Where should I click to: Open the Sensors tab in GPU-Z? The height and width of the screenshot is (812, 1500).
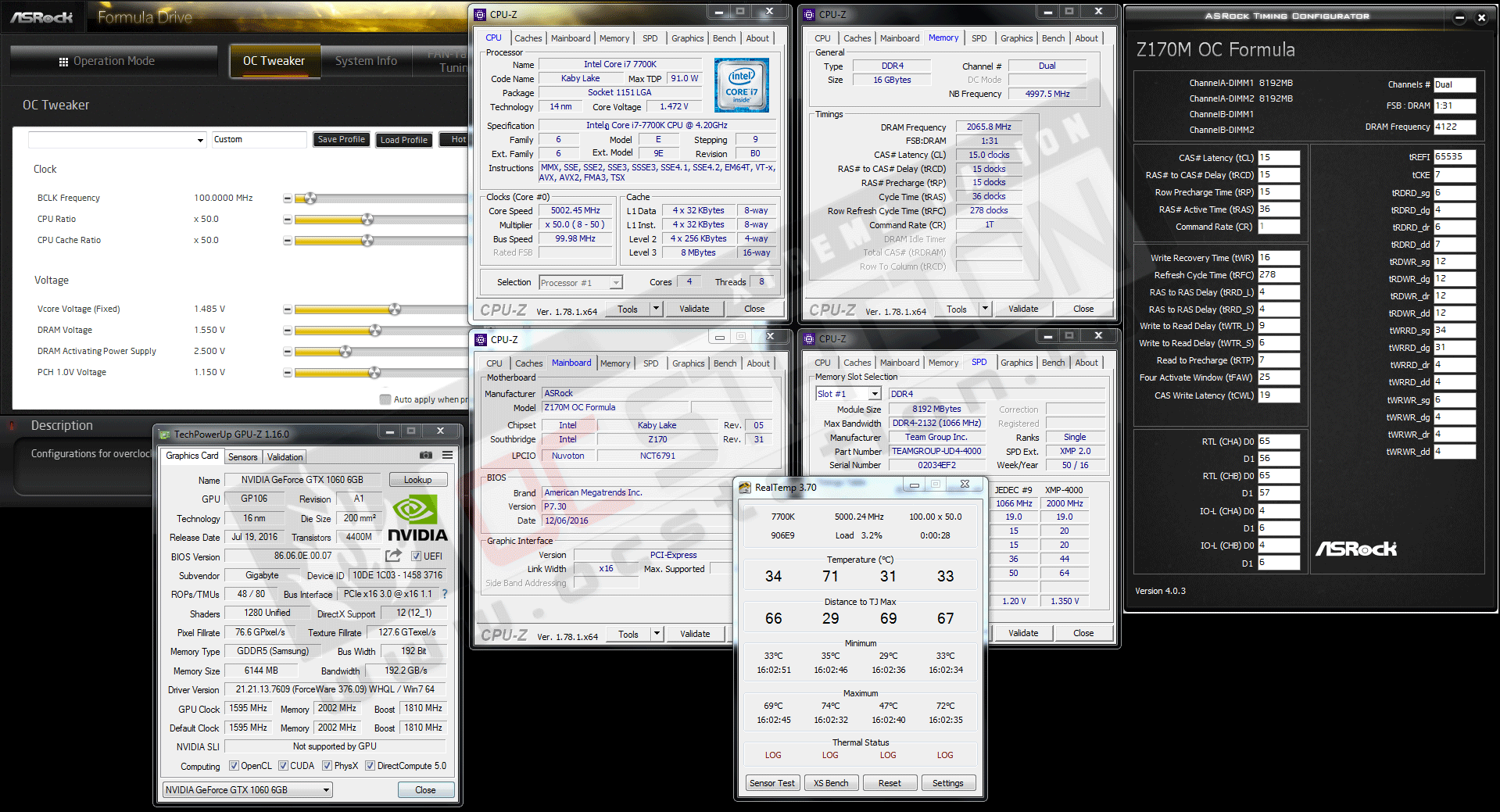(243, 457)
